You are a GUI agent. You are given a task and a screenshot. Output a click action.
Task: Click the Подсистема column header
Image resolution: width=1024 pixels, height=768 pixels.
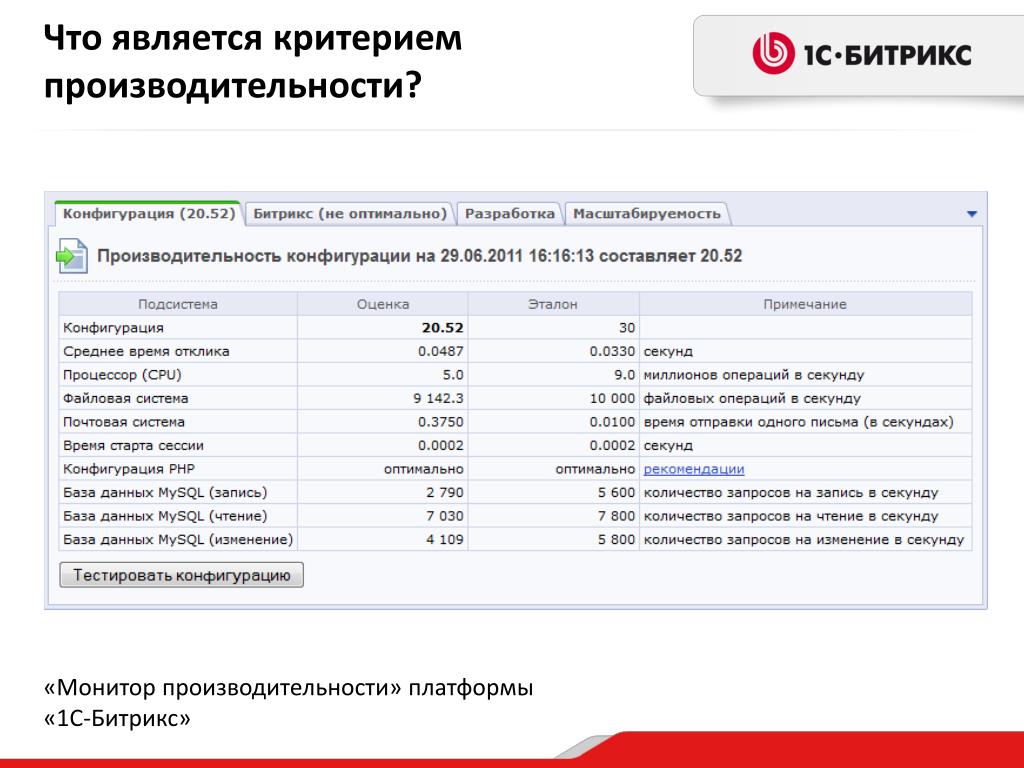(178, 304)
